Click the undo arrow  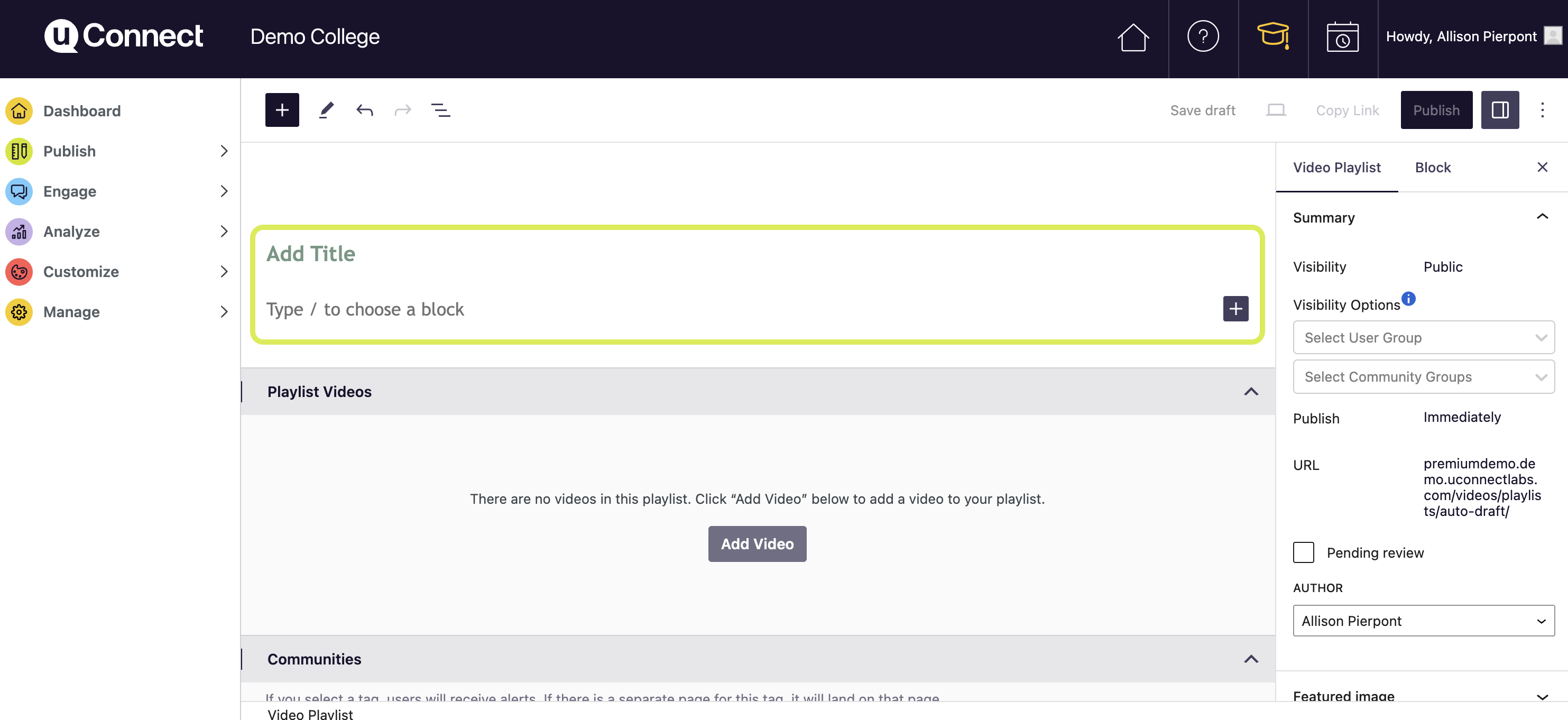(364, 110)
